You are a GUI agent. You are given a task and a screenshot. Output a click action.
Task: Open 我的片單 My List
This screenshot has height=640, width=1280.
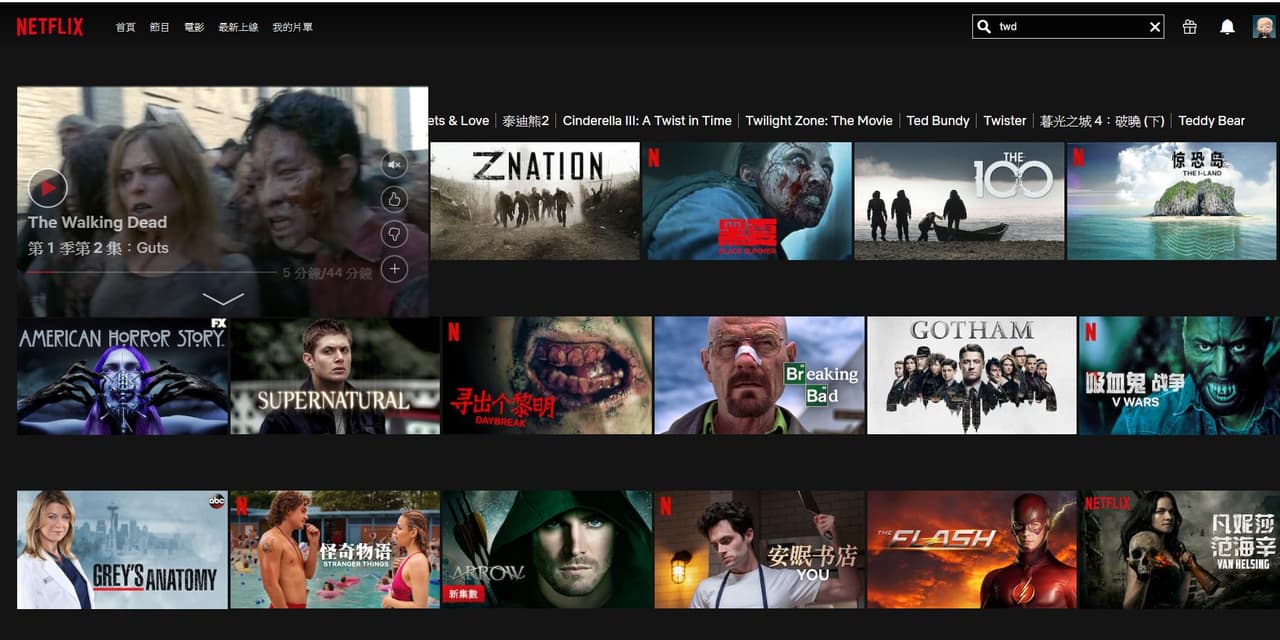pyautogui.click(x=292, y=27)
